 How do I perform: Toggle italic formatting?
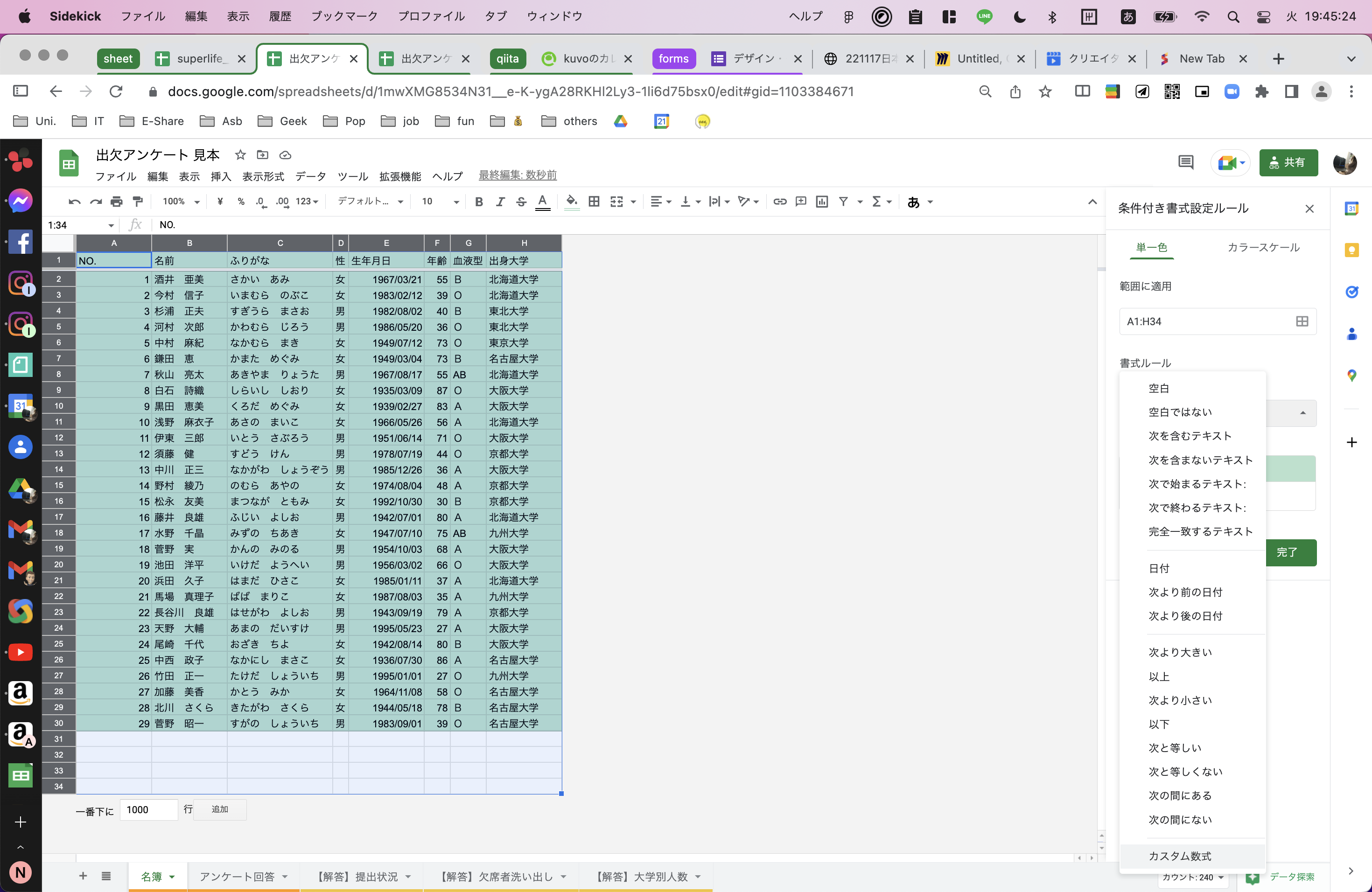point(500,202)
